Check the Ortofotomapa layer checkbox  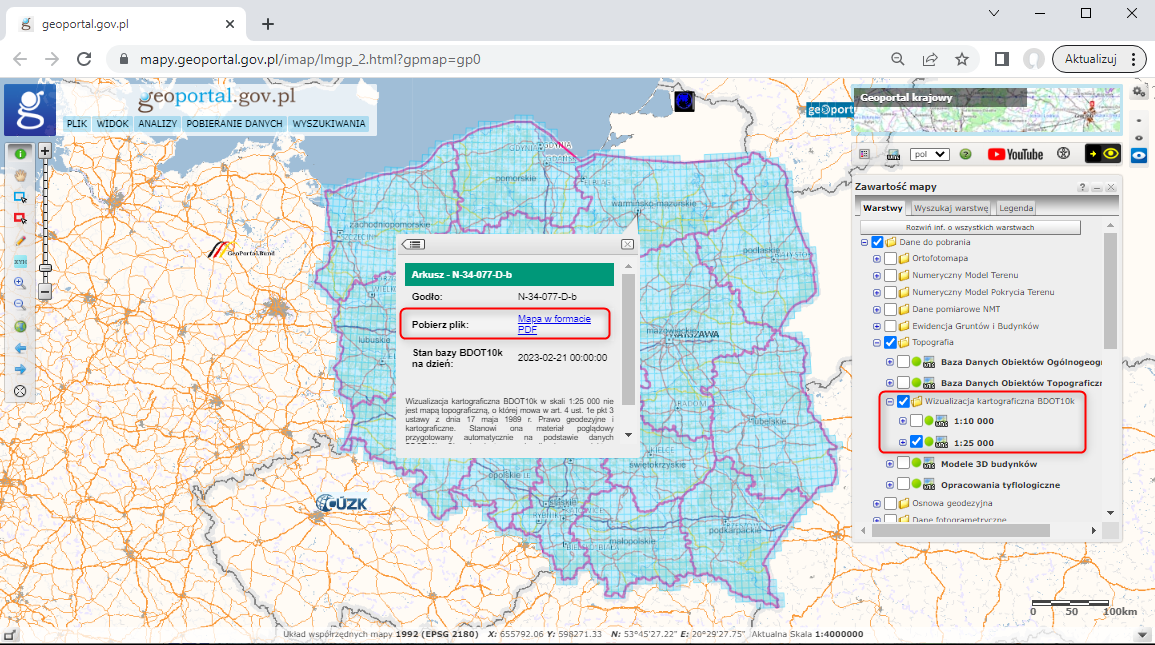coord(891,259)
